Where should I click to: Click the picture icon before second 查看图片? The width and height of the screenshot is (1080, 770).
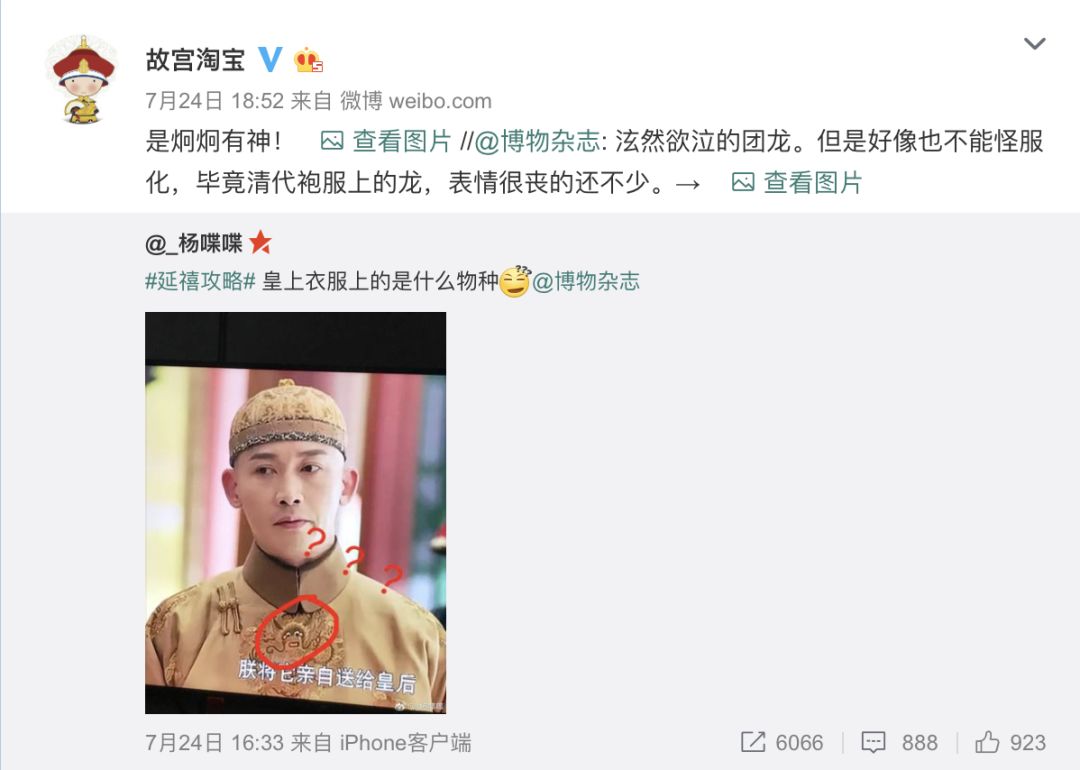click(x=742, y=183)
